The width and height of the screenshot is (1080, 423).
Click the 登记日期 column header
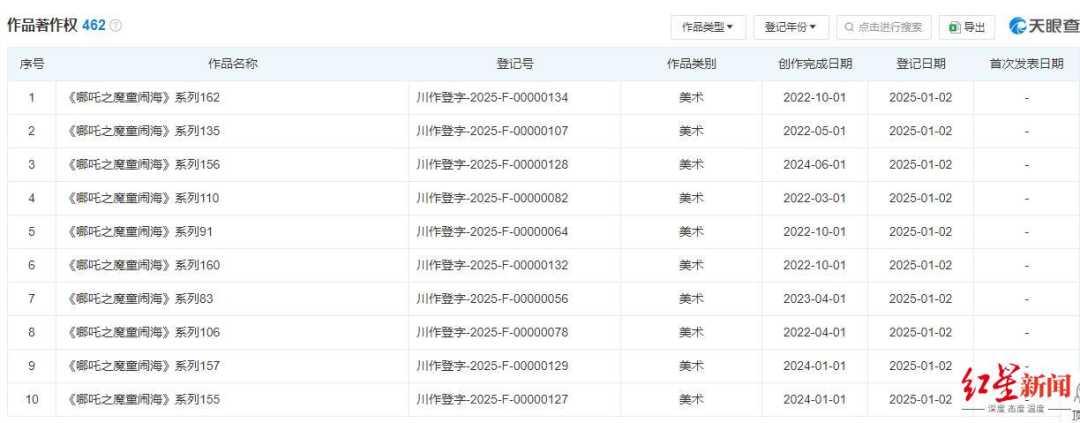[920, 64]
